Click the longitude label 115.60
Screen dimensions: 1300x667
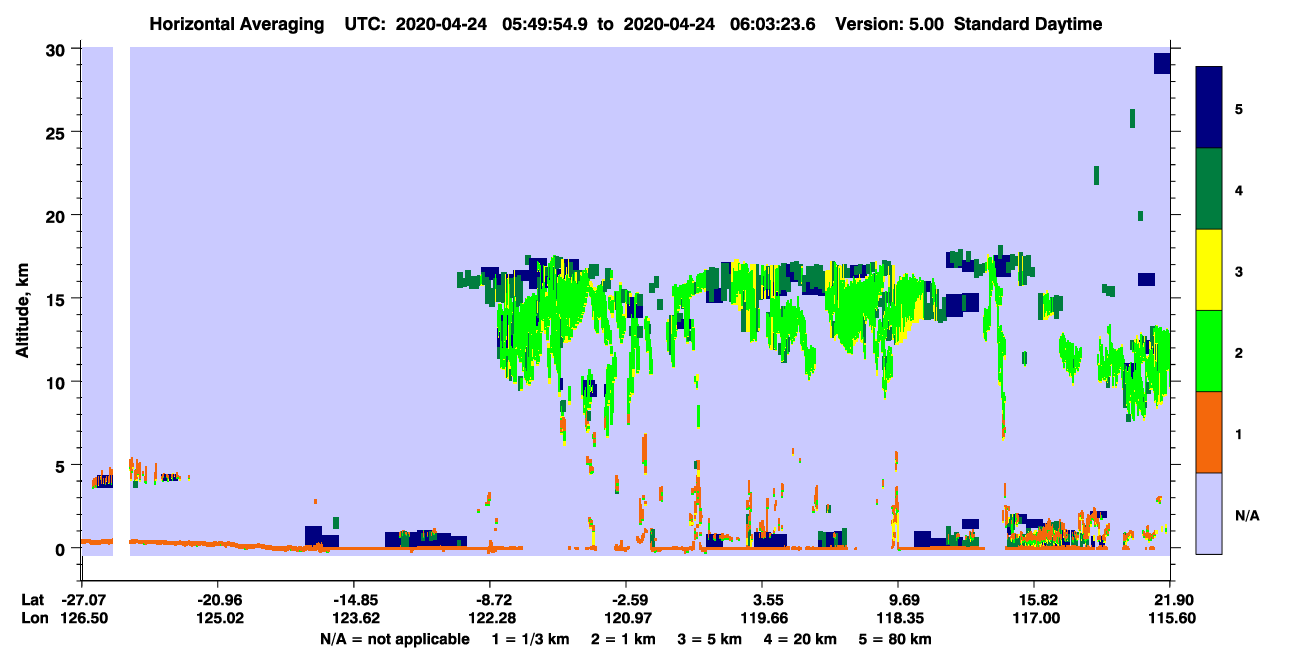click(1170, 619)
